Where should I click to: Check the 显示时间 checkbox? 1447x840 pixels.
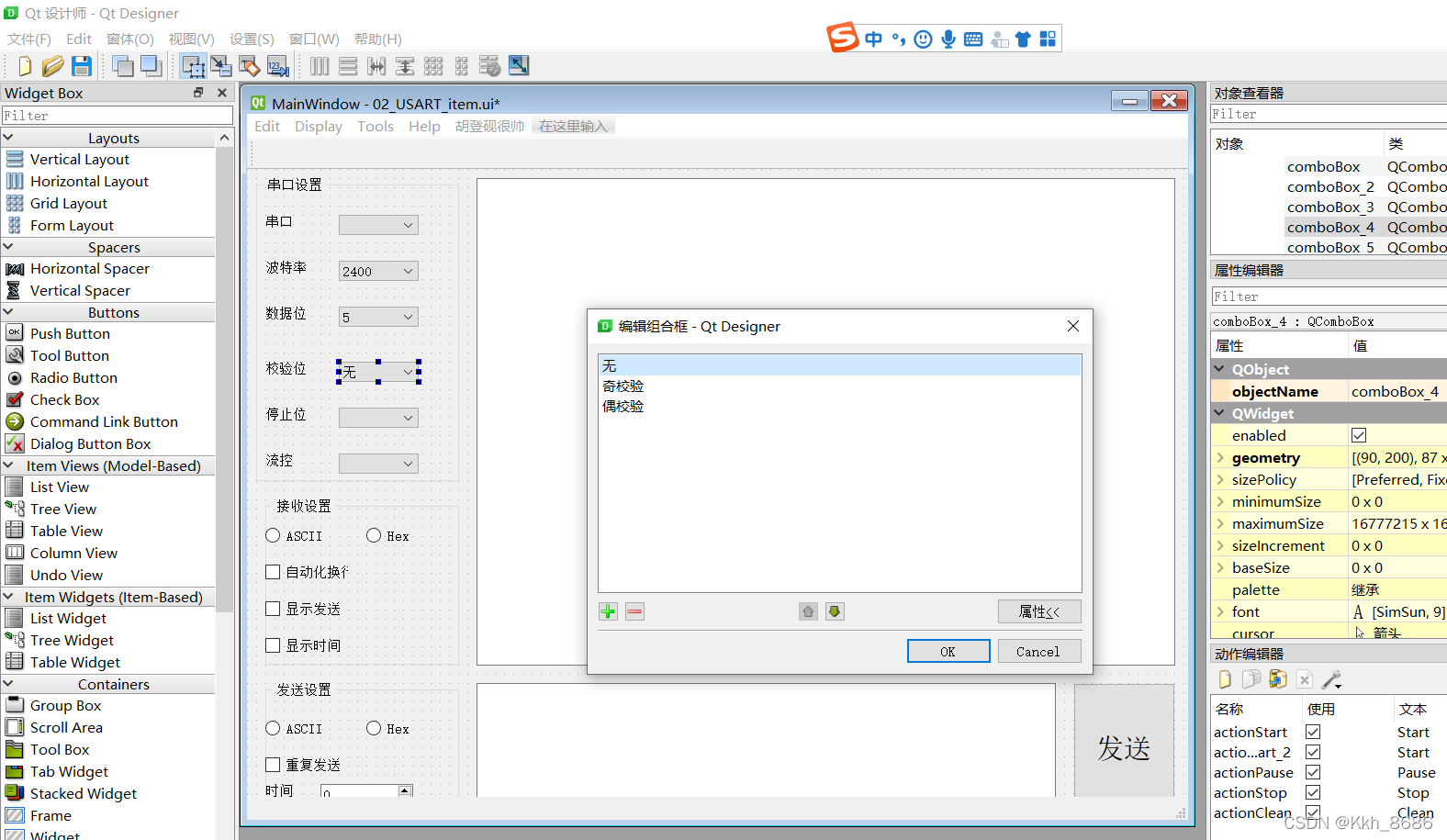(x=273, y=645)
